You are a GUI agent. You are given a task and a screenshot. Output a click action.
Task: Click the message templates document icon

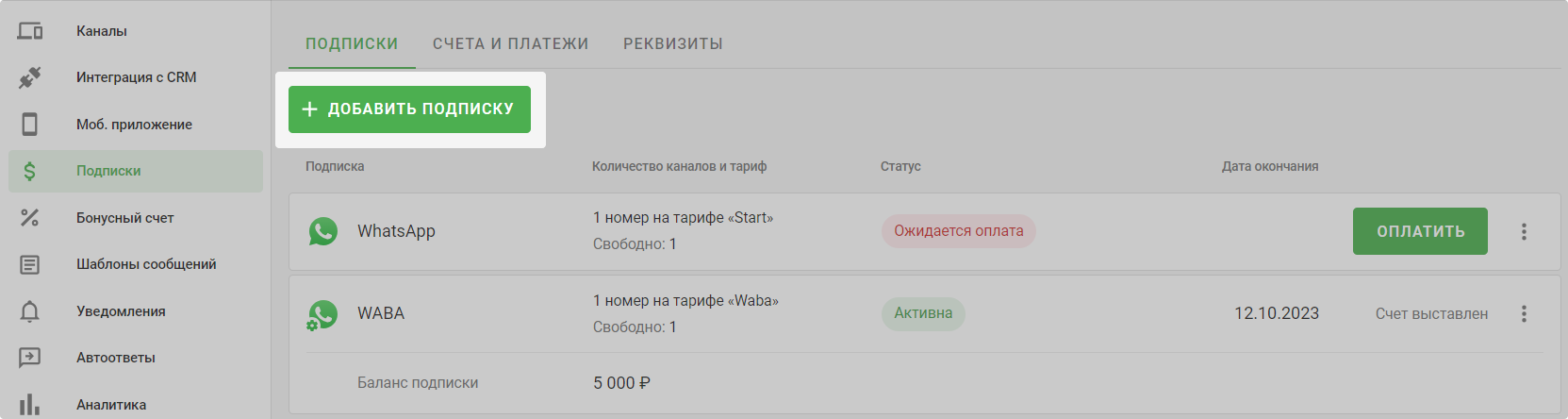30,264
